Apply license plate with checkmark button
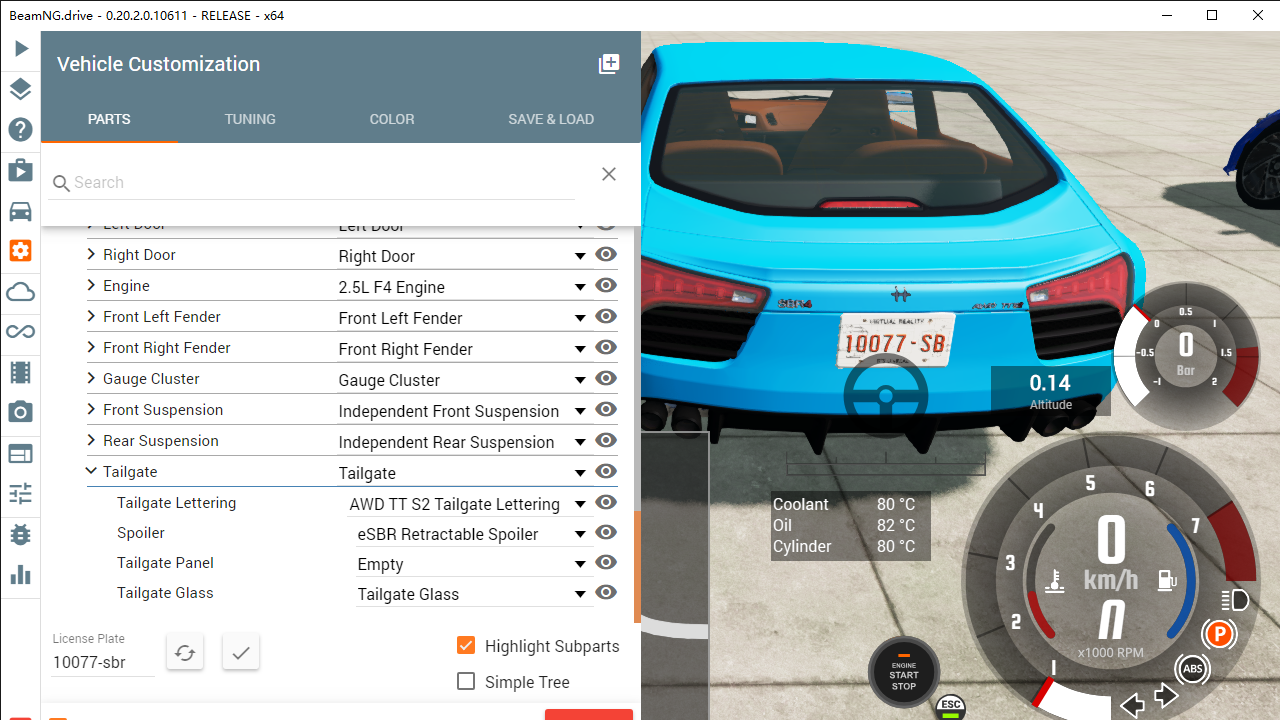 [x=241, y=653]
